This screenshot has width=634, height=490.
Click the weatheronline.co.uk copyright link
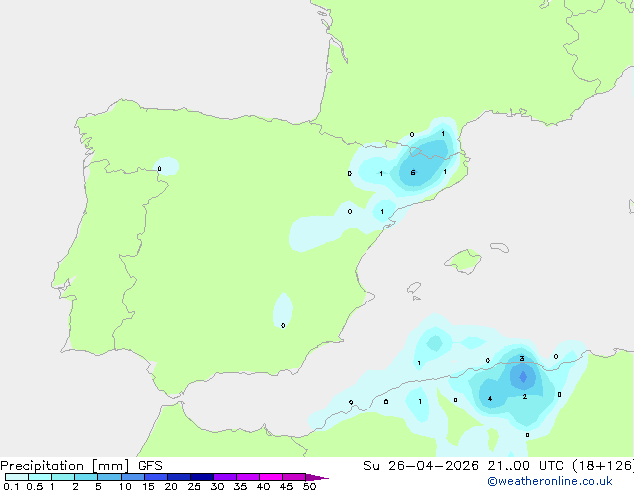[x=550, y=481]
